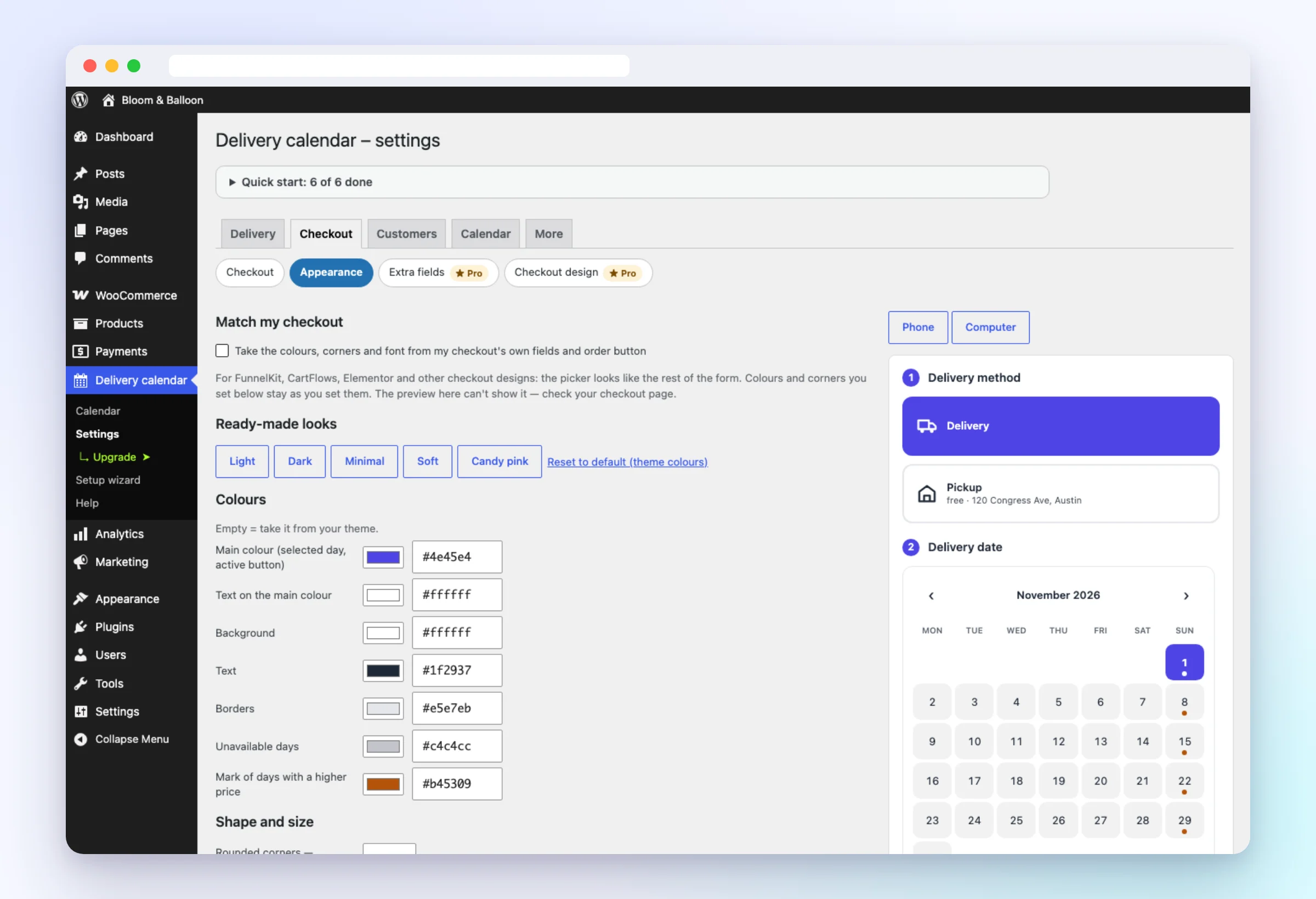This screenshot has height=899, width=1316.
Task: Click the Unavailable days hex input field
Action: [457, 746]
